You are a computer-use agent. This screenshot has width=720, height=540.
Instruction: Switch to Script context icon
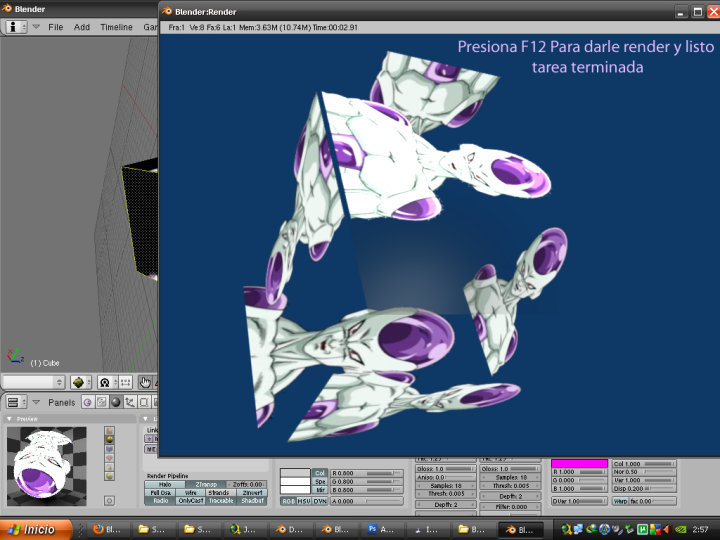101,402
